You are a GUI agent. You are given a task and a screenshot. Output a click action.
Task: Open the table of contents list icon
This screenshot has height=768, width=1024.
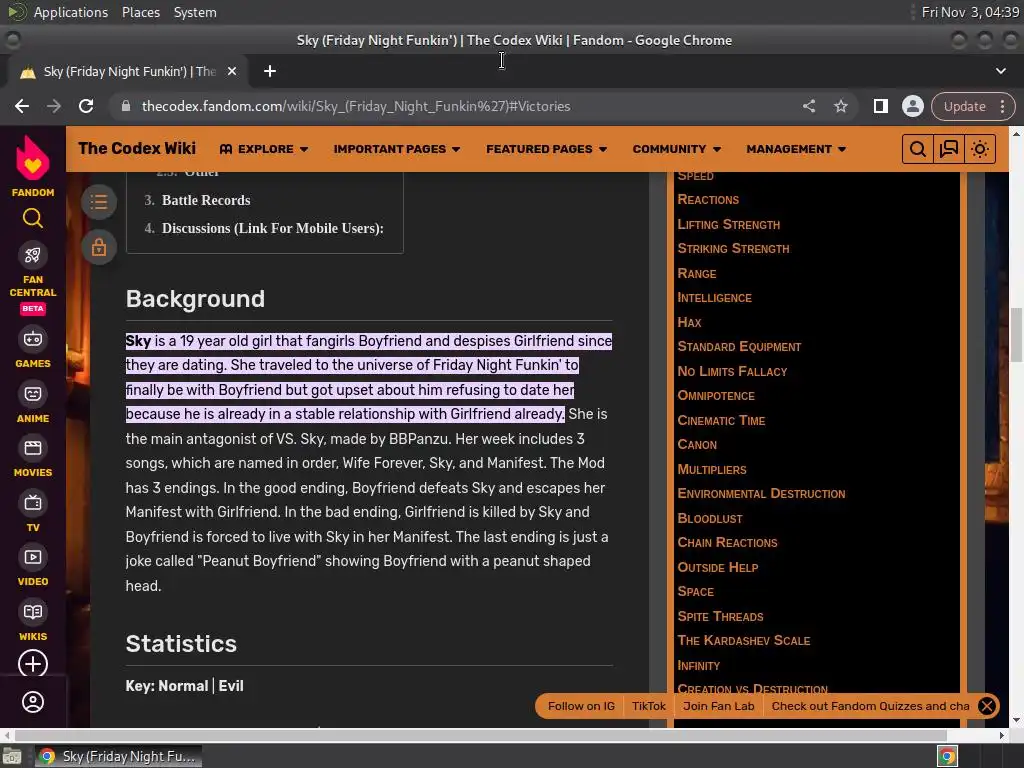pos(99,202)
